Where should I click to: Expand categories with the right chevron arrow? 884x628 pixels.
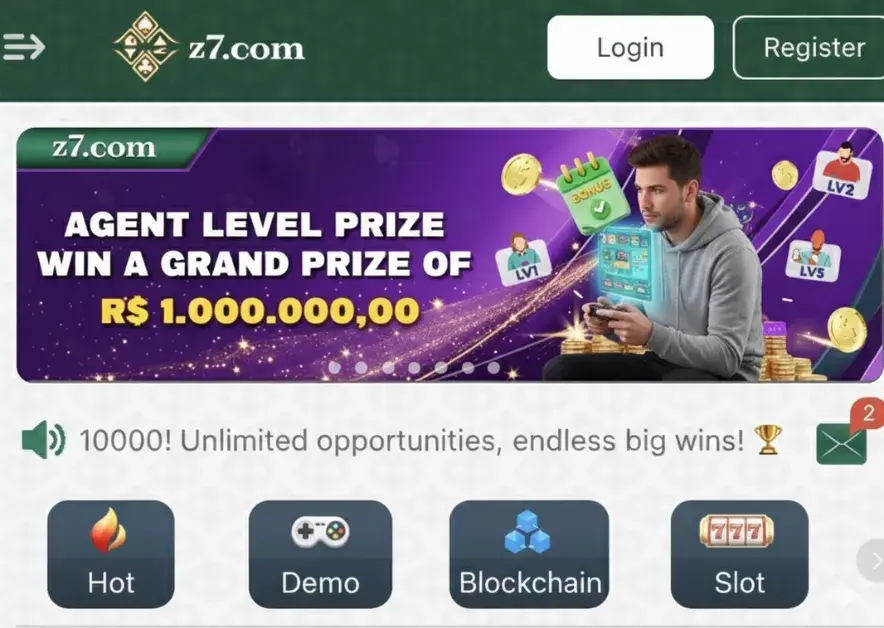(x=872, y=561)
